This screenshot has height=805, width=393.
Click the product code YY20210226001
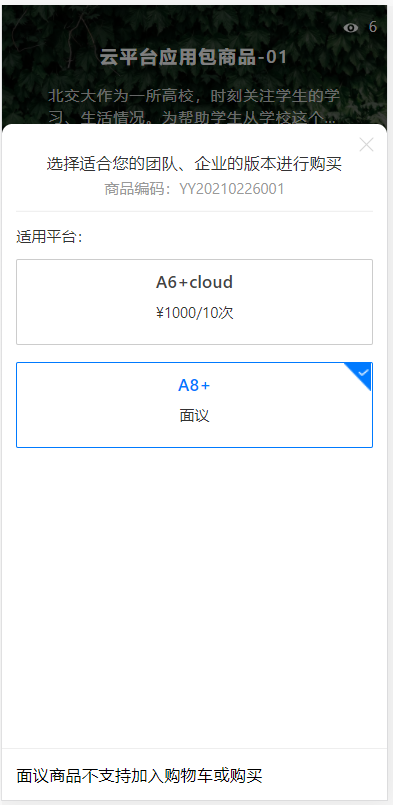tap(232, 189)
